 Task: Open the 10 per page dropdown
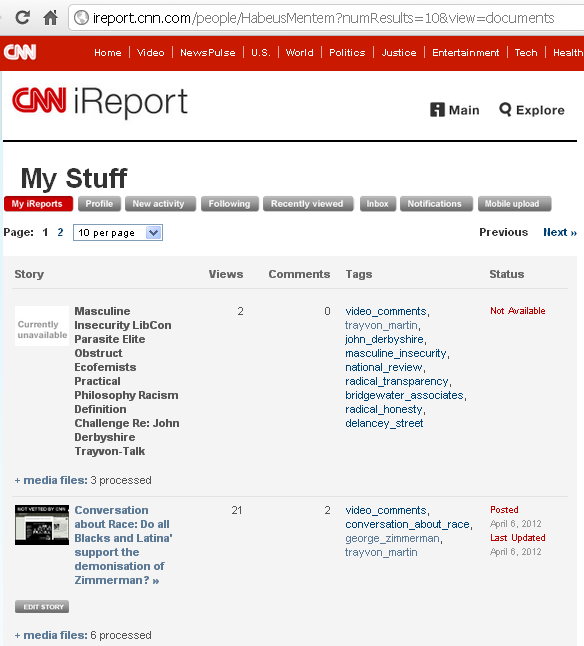click(x=118, y=233)
